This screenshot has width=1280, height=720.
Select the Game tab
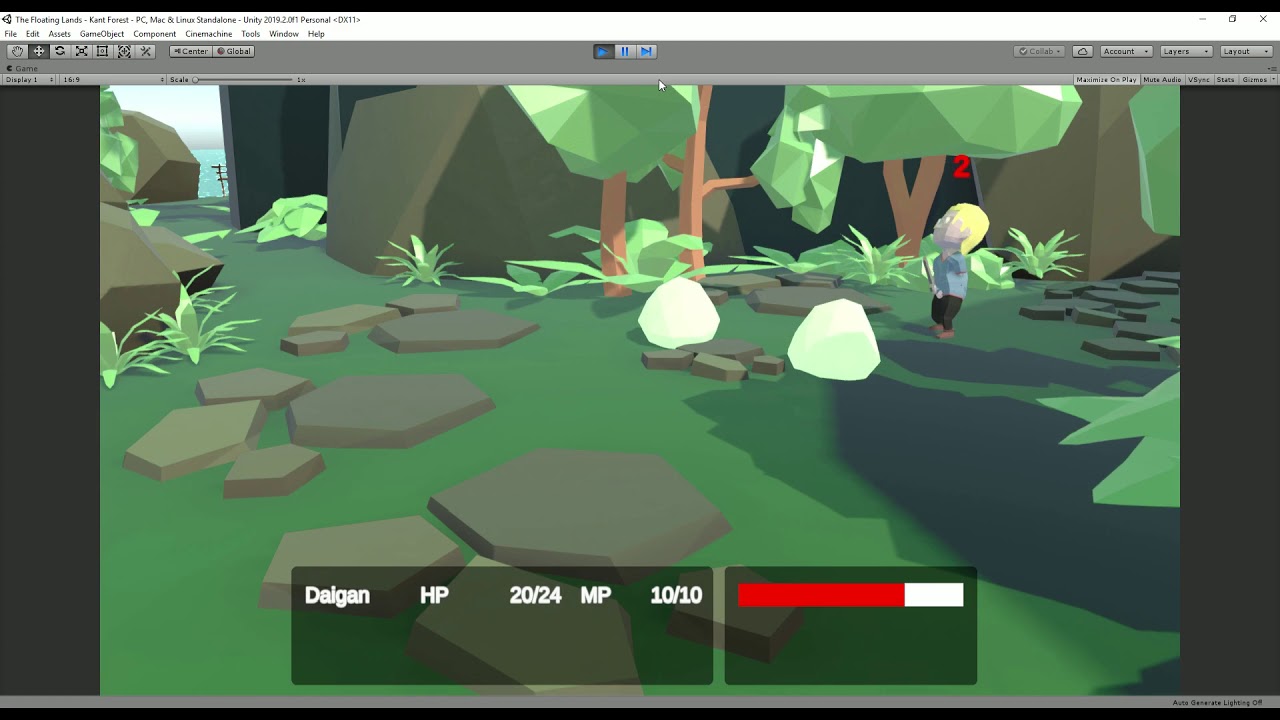click(x=22, y=69)
